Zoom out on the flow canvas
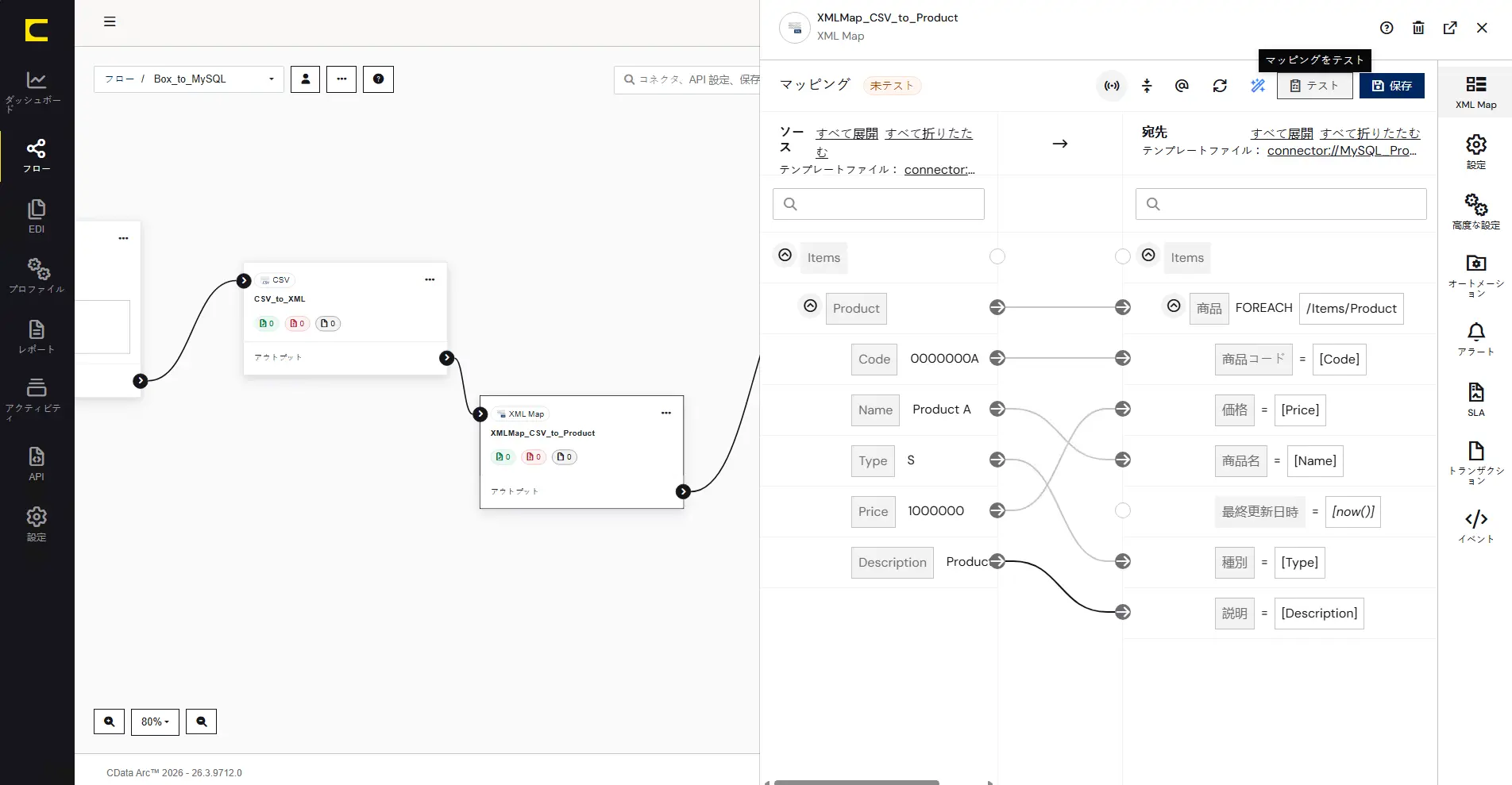This screenshot has width=1512, height=785. pos(201,722)
